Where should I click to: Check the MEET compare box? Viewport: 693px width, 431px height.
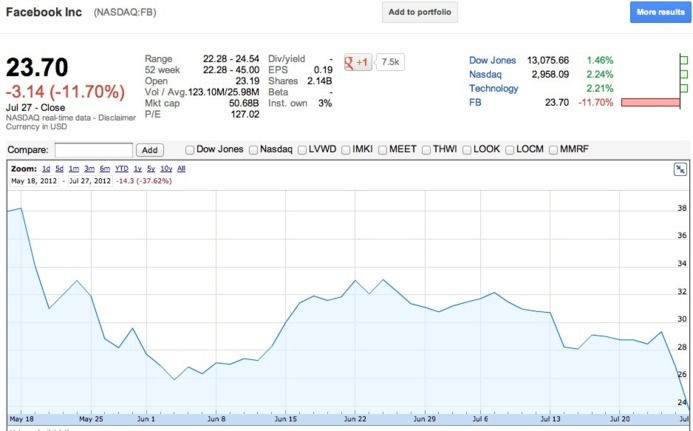pyautogui.click(x=382, y=150)
